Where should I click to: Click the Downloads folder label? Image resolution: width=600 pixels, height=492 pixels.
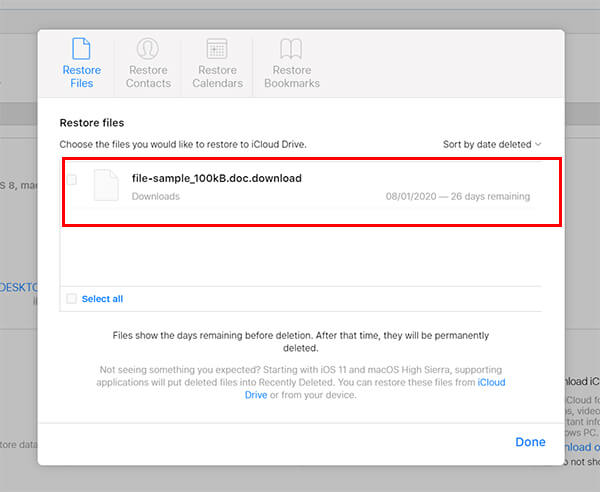click(156, 196)
